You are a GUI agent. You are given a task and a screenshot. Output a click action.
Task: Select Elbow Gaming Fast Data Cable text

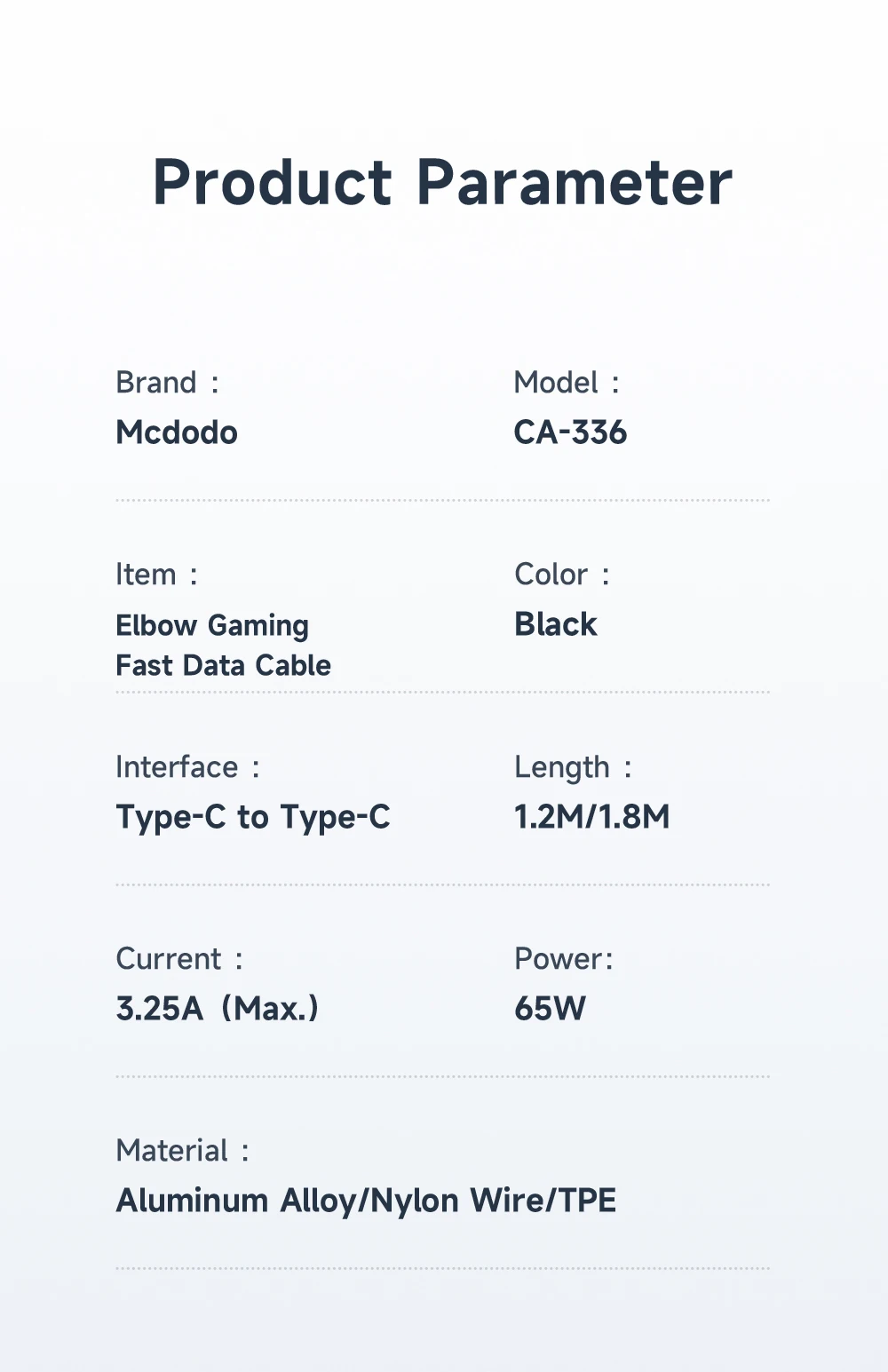tap(223, 645)
